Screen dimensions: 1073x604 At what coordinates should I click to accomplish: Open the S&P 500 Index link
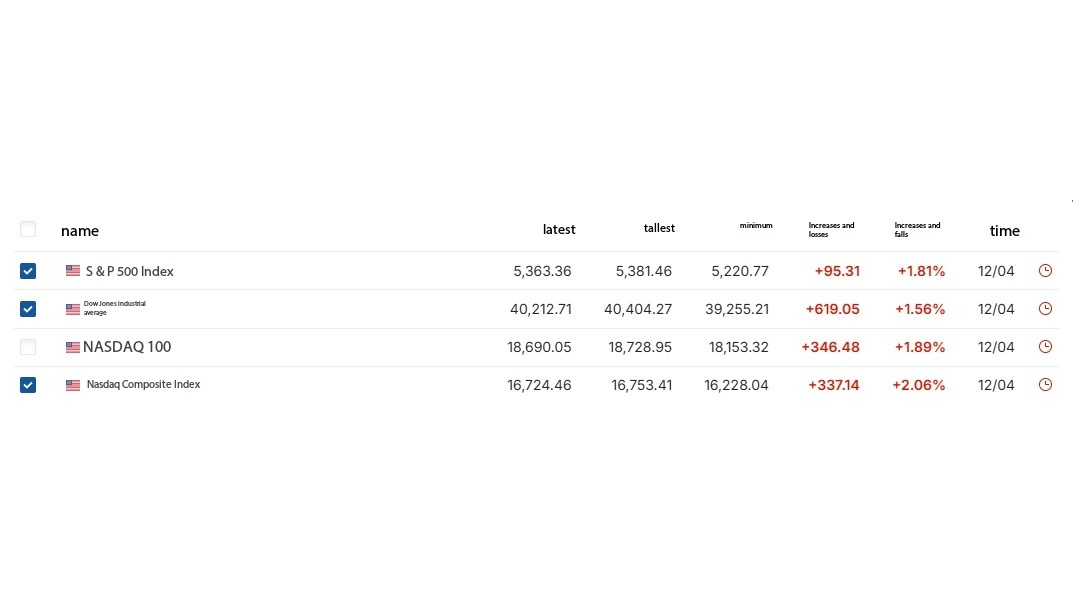click(129, 272)
